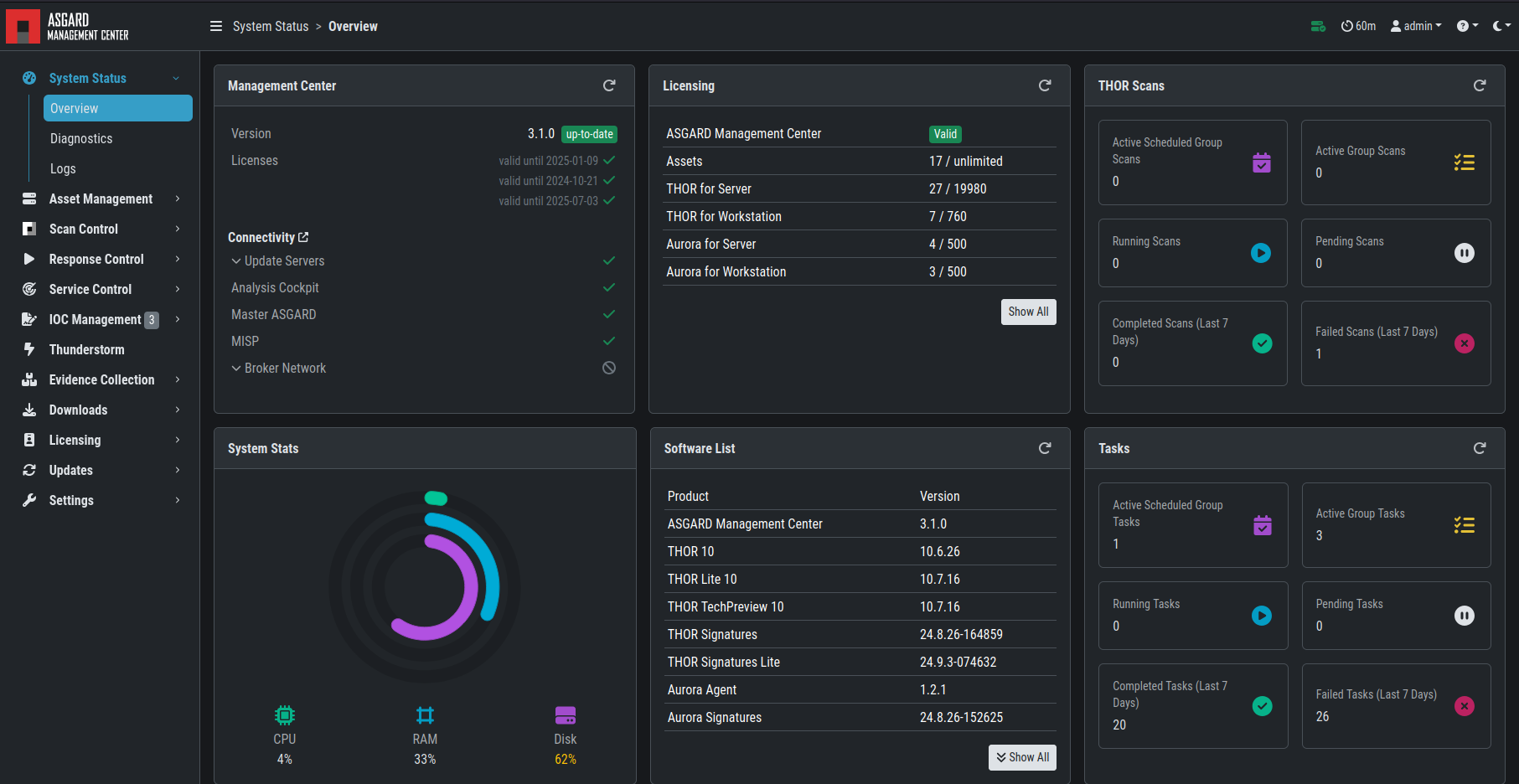Click the Active Group Tasks list icon
This screenshot has height=784, width=1519.
pyautogui.click(x=1465, y=525)
